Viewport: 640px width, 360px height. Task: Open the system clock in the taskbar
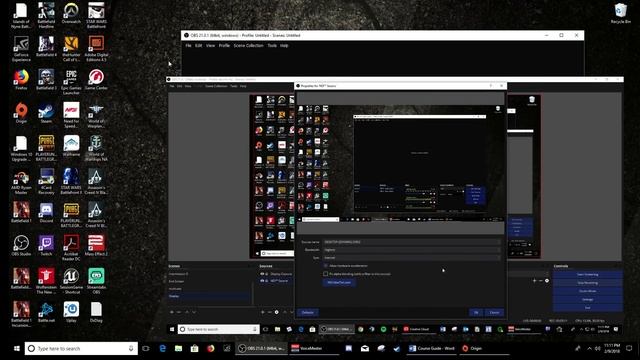pos(612,349)
